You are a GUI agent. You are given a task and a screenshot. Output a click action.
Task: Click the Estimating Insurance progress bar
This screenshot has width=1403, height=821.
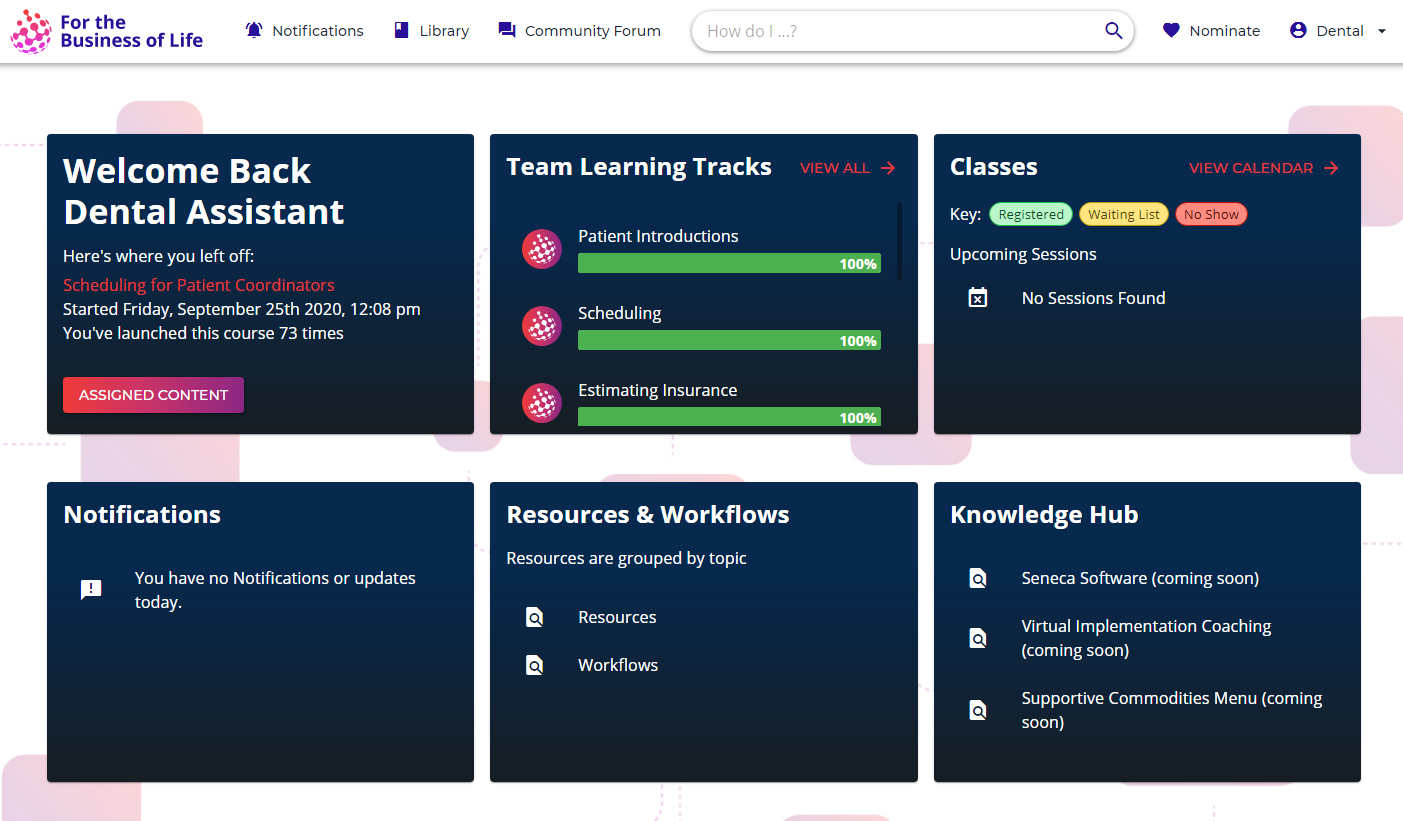tap(729, 417)
